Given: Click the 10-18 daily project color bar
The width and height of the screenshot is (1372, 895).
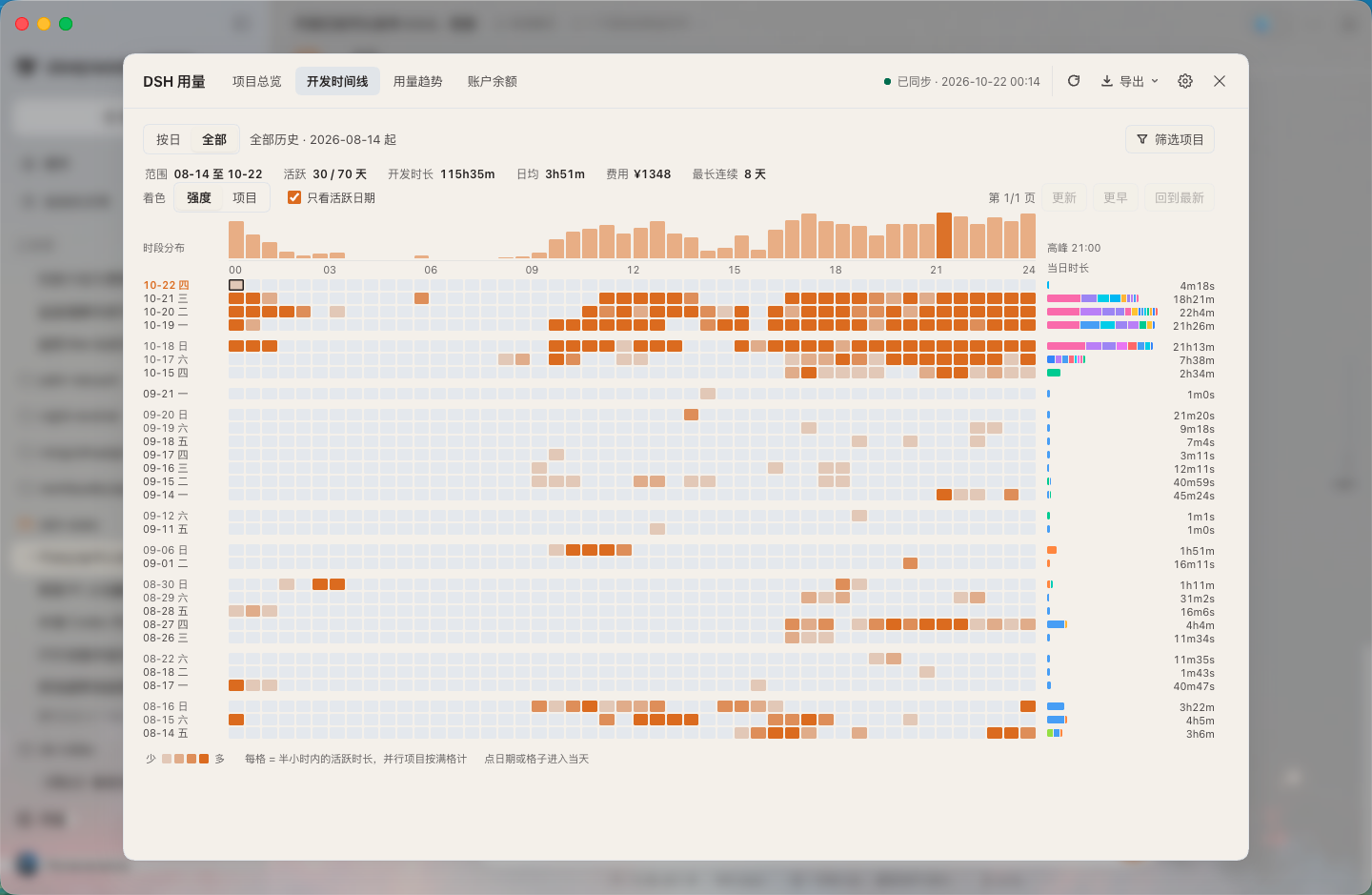Looking at the screenshot, I should pyautogui.click(x=1100, y=346).
